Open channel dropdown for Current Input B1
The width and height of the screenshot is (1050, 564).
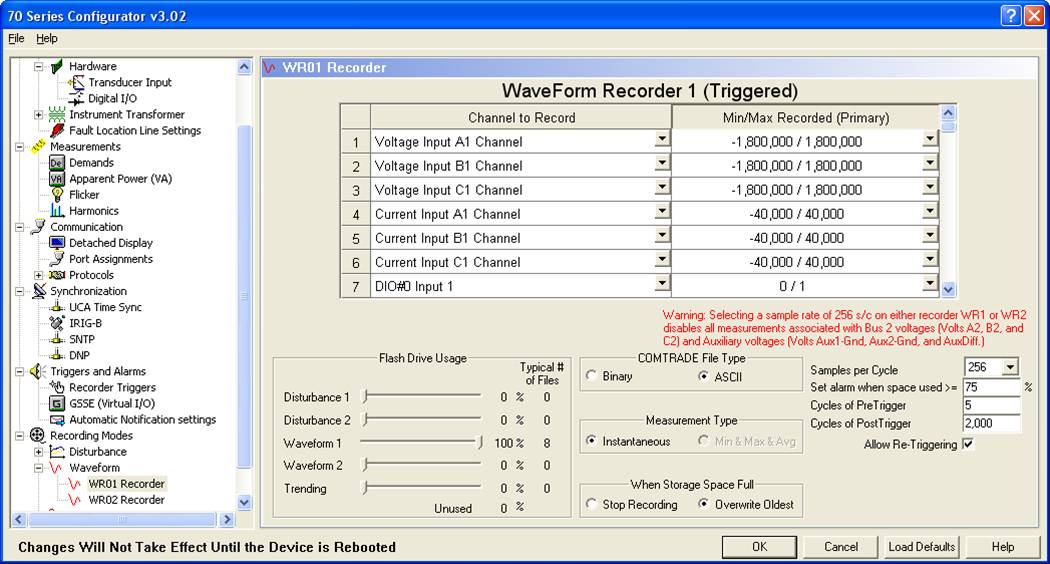[662, 236]
